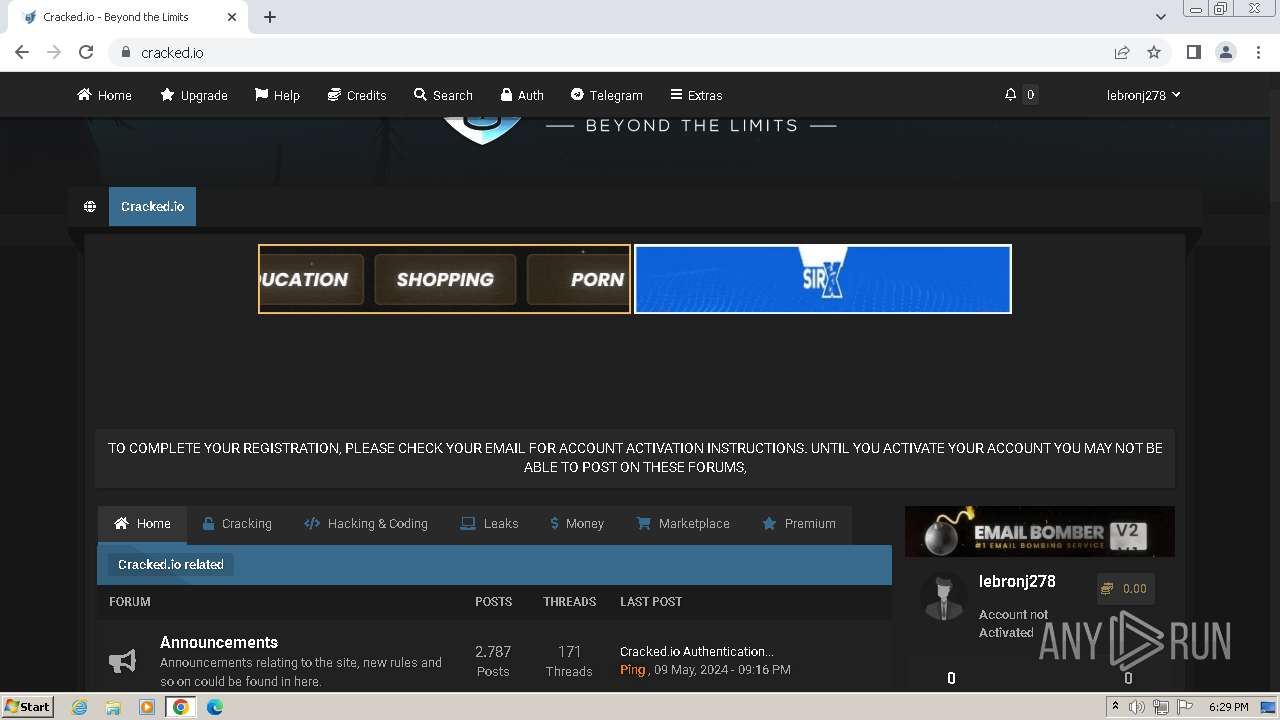Click the lebronj278 avatar image
1280x720 pixels.
(x=943, y=598)
